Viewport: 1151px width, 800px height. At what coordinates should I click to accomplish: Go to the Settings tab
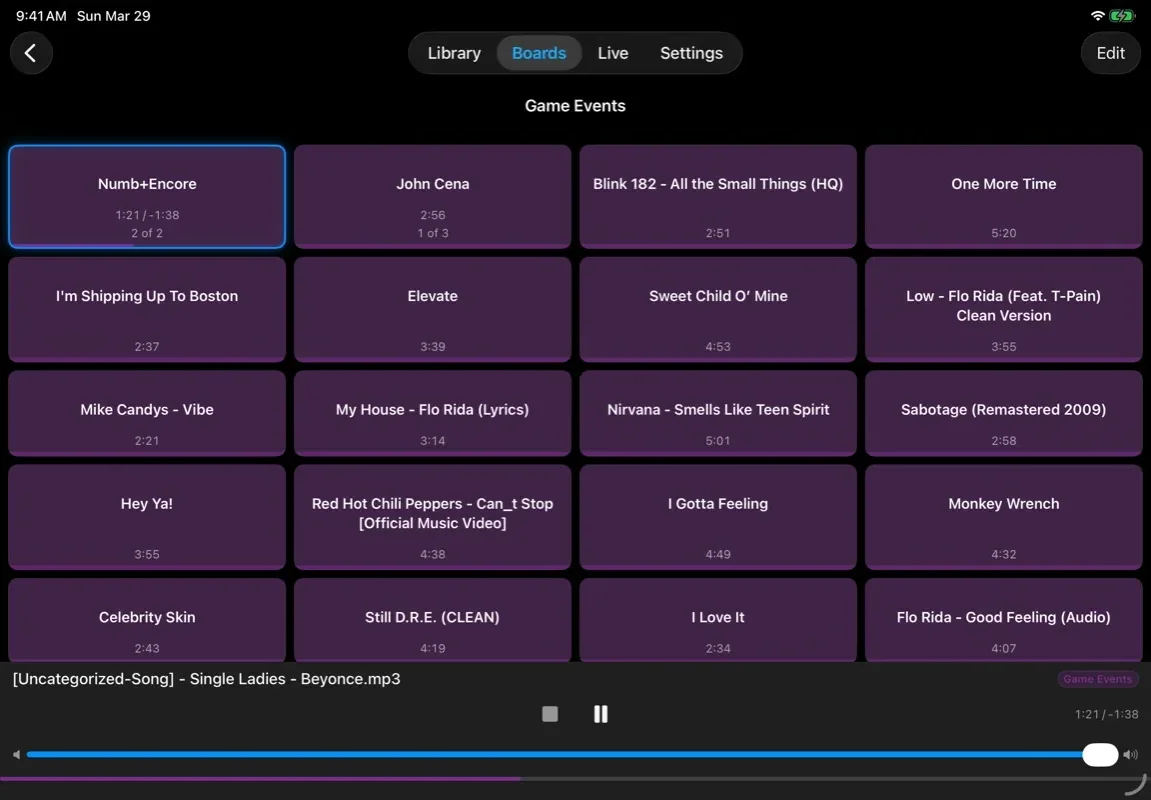[691, 52]
